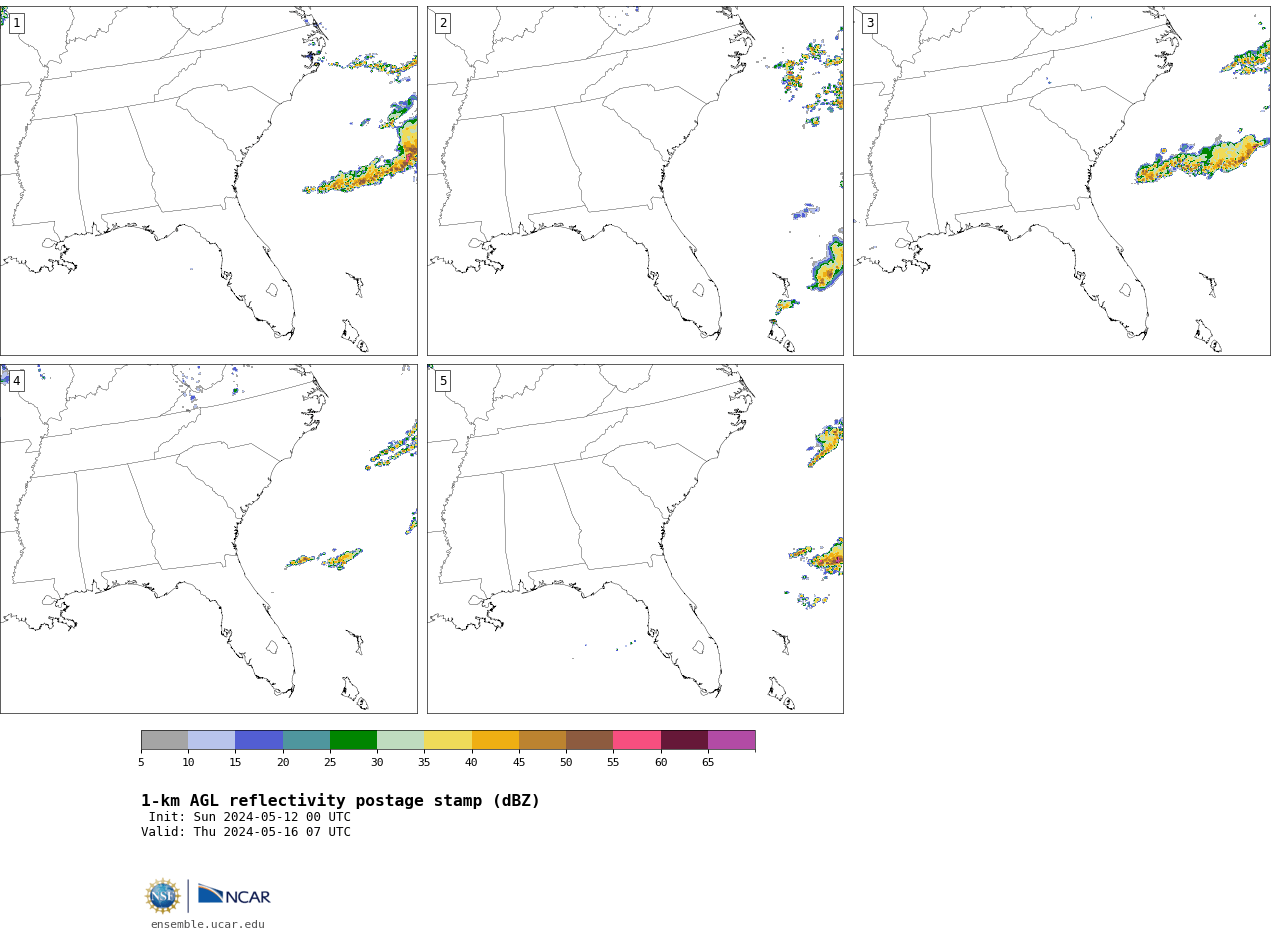Click the blue 15-20 dBZ swatch
Viewport: 1280px width, 936px height.
tap(259, 740)
